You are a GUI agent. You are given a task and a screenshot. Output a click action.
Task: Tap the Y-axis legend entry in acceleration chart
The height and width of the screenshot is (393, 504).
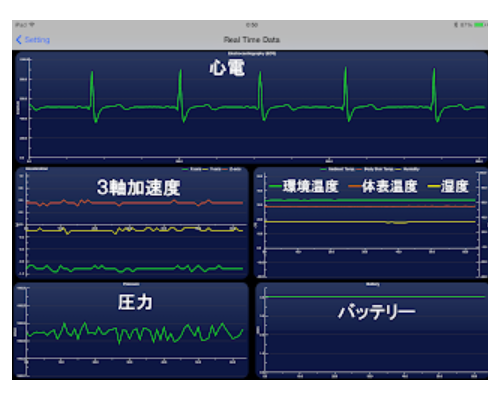(212, 169)
